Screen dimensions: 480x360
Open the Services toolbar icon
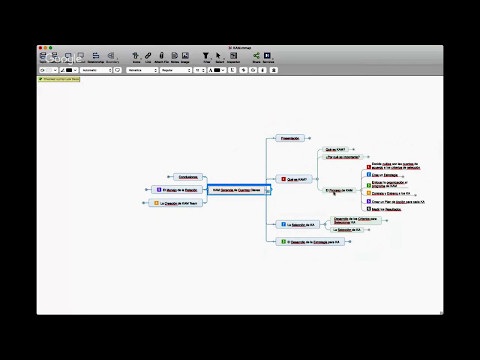(267, 56)
